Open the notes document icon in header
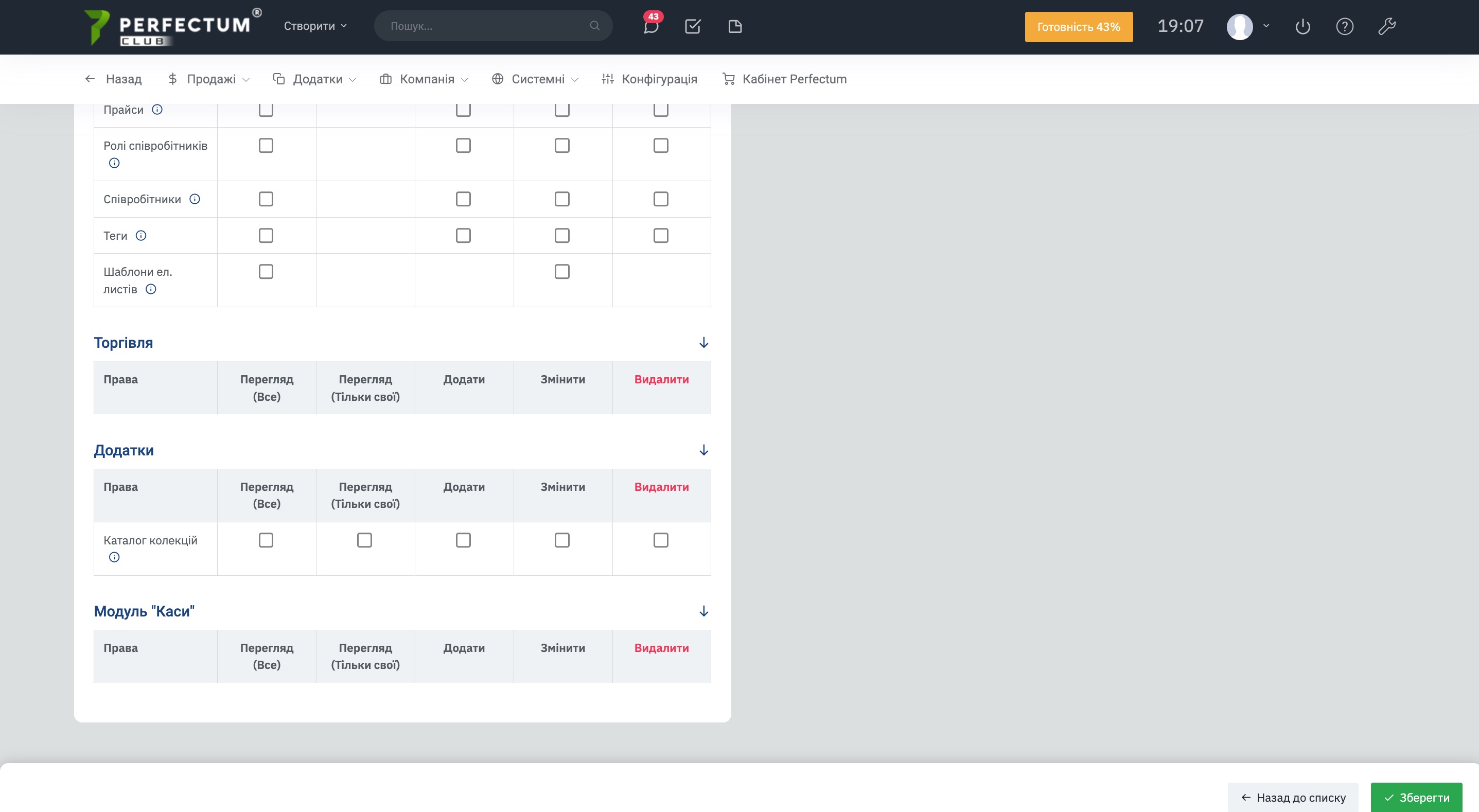 point(735,26)
